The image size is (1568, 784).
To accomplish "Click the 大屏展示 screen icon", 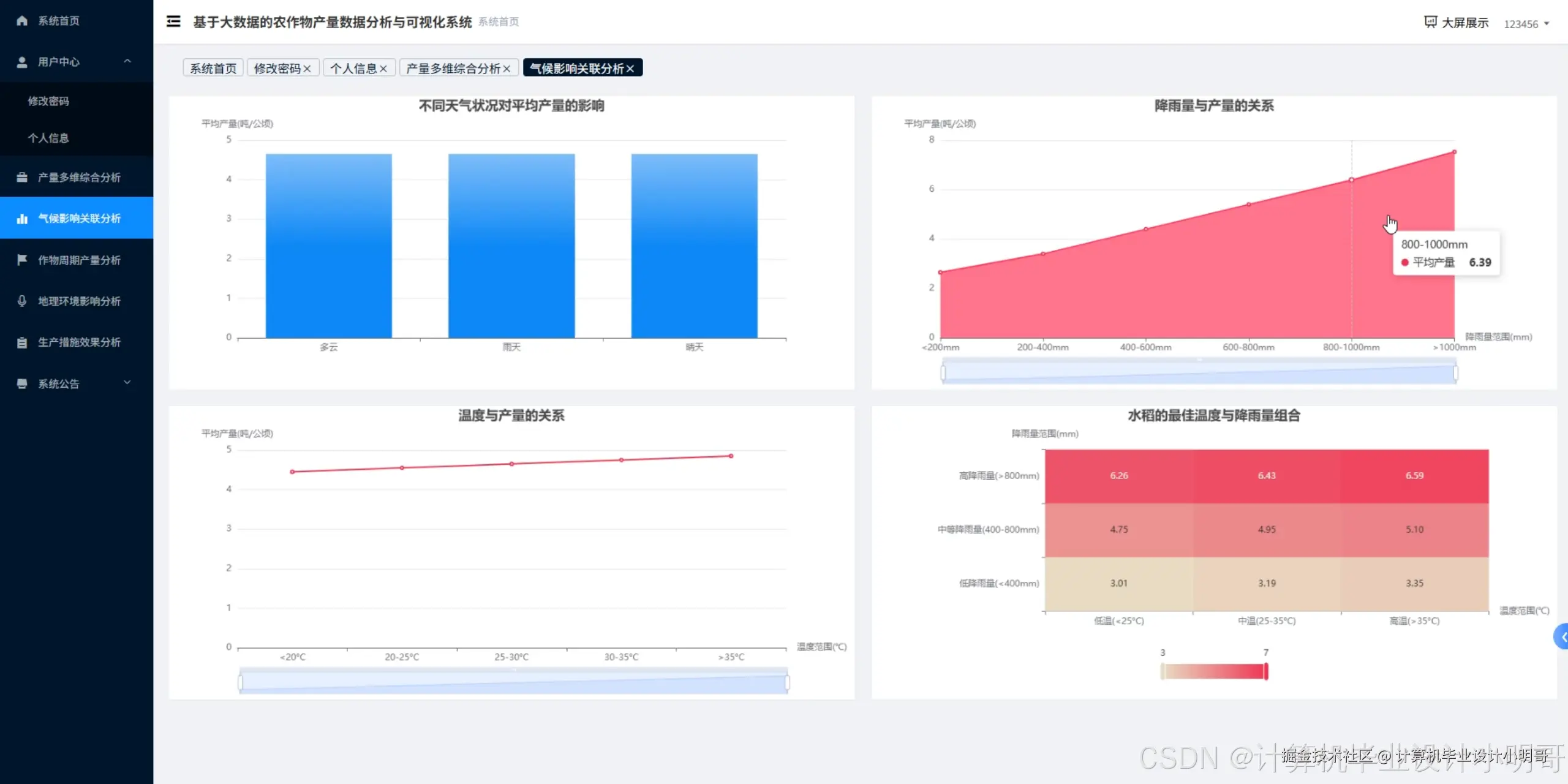I will (x=1430, y=23).
